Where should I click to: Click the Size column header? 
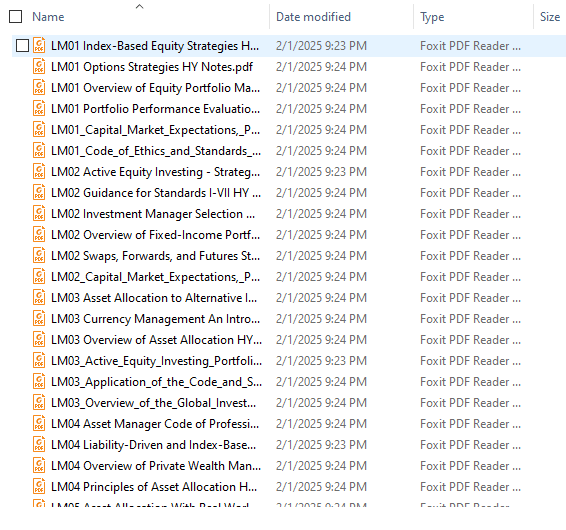pyautogui.click(x=550, y=17)
